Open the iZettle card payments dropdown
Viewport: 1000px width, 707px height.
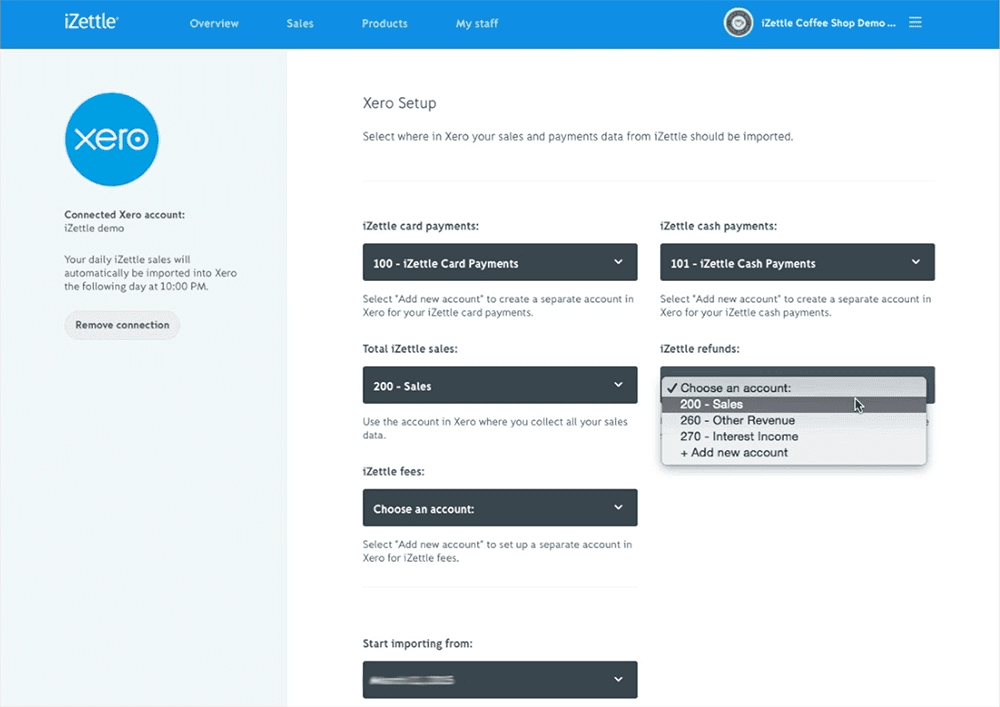pyautogui.click(x=500, y=262)
